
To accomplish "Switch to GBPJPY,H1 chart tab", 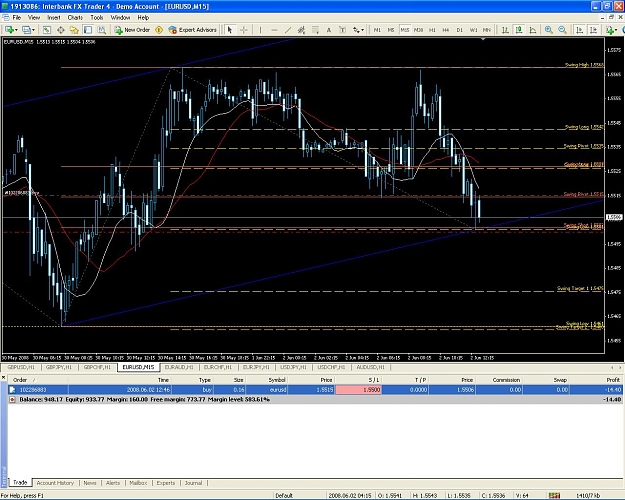I will point(59,367).
